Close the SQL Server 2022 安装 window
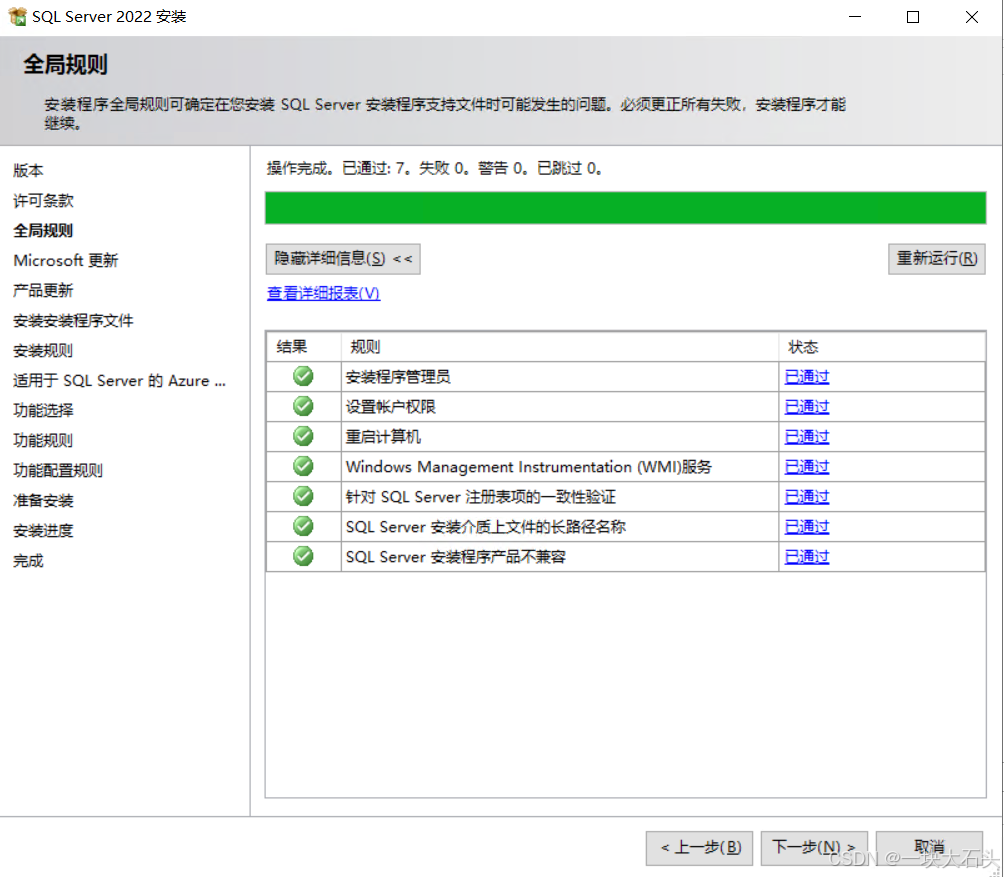Viewport: 1004px width, 877px height. tap(971, 17)
